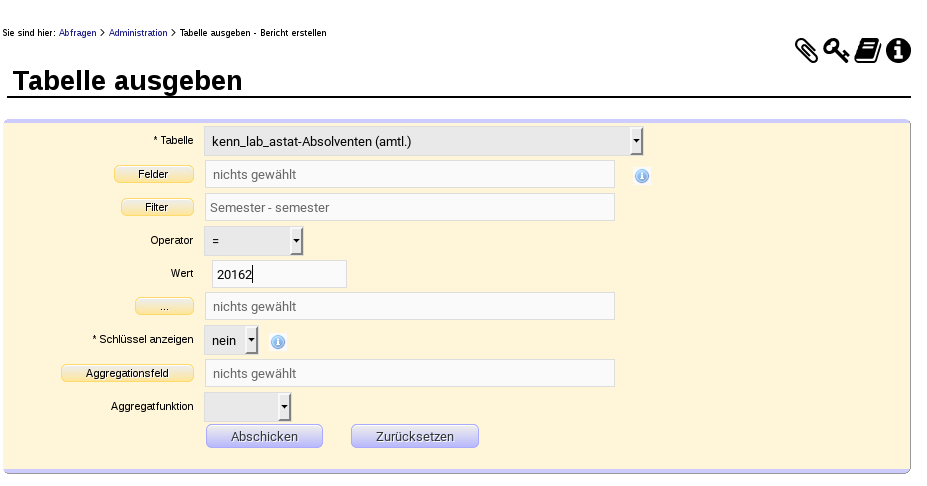This screenshot has height=486, width=927.
Task: Open the Schlüssel anzeigen dropdown
Action: [251, 341]
